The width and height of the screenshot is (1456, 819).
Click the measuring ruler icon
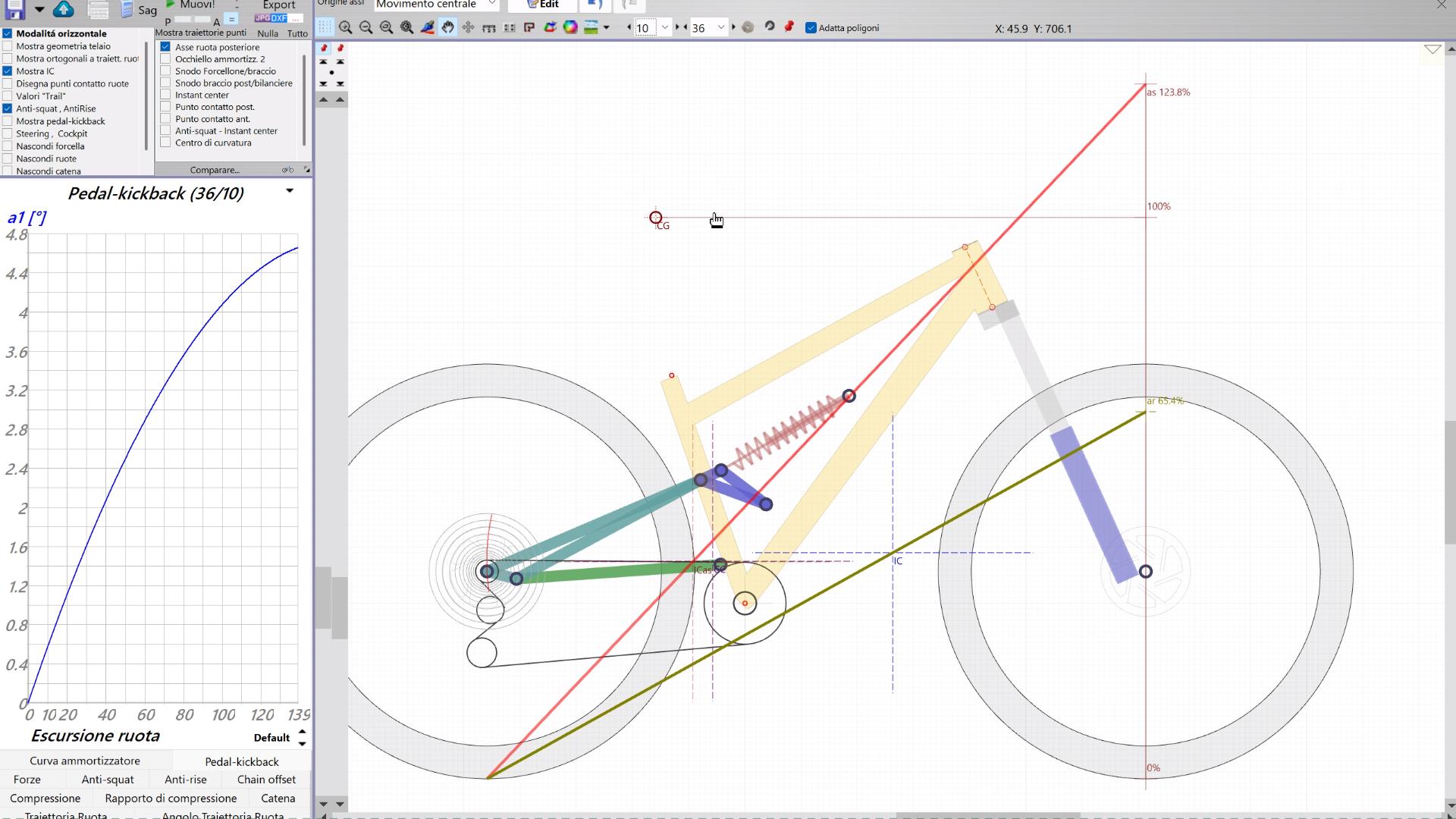point(489,28)
